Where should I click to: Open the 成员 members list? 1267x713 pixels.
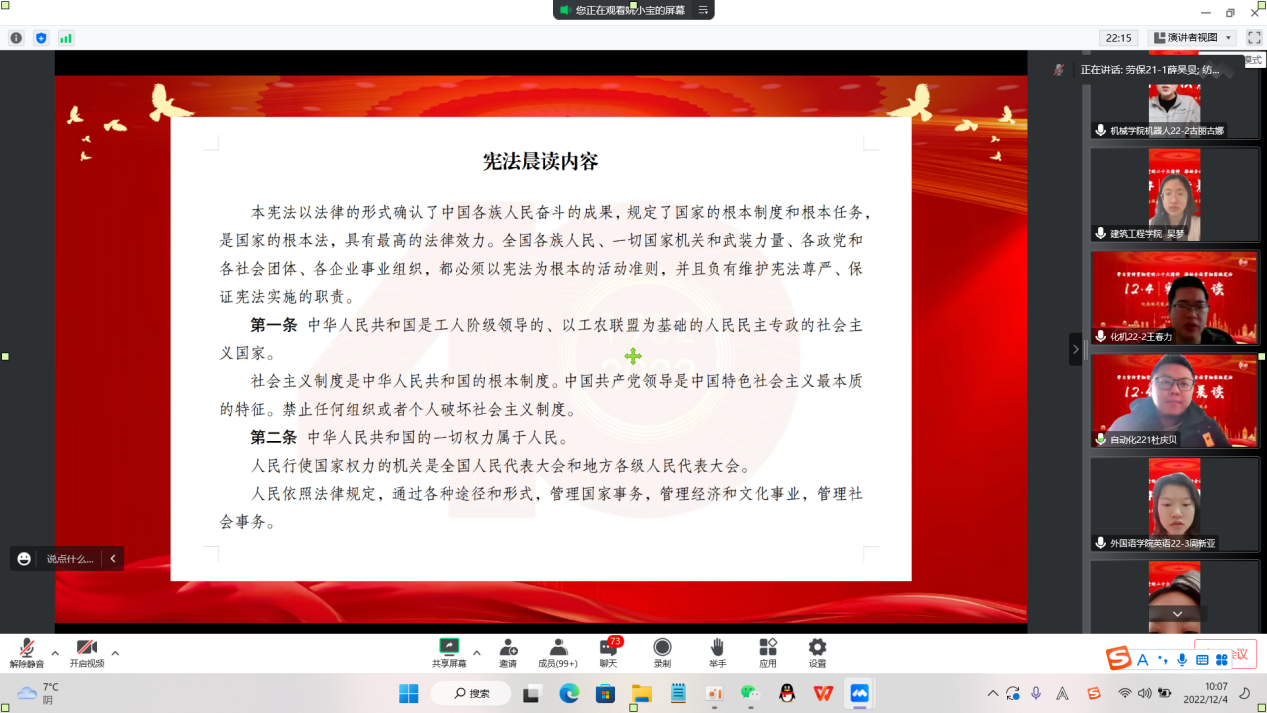558,650
